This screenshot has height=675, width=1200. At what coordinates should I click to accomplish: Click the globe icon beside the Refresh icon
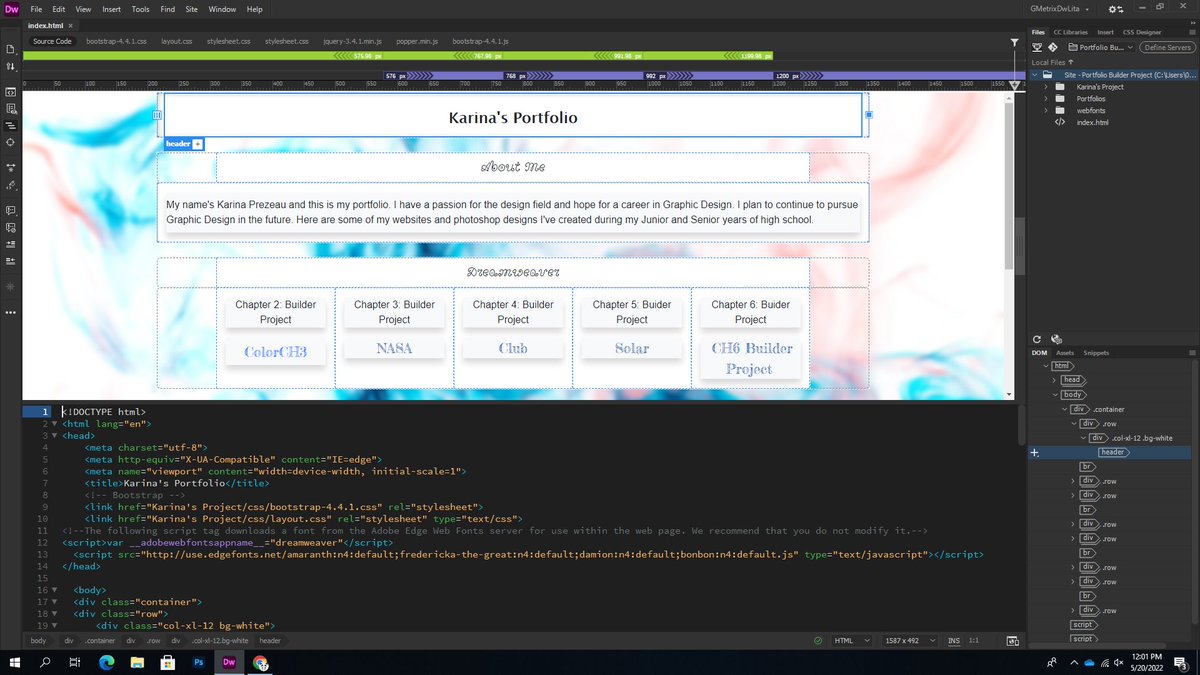click(x=1056, y=340)
